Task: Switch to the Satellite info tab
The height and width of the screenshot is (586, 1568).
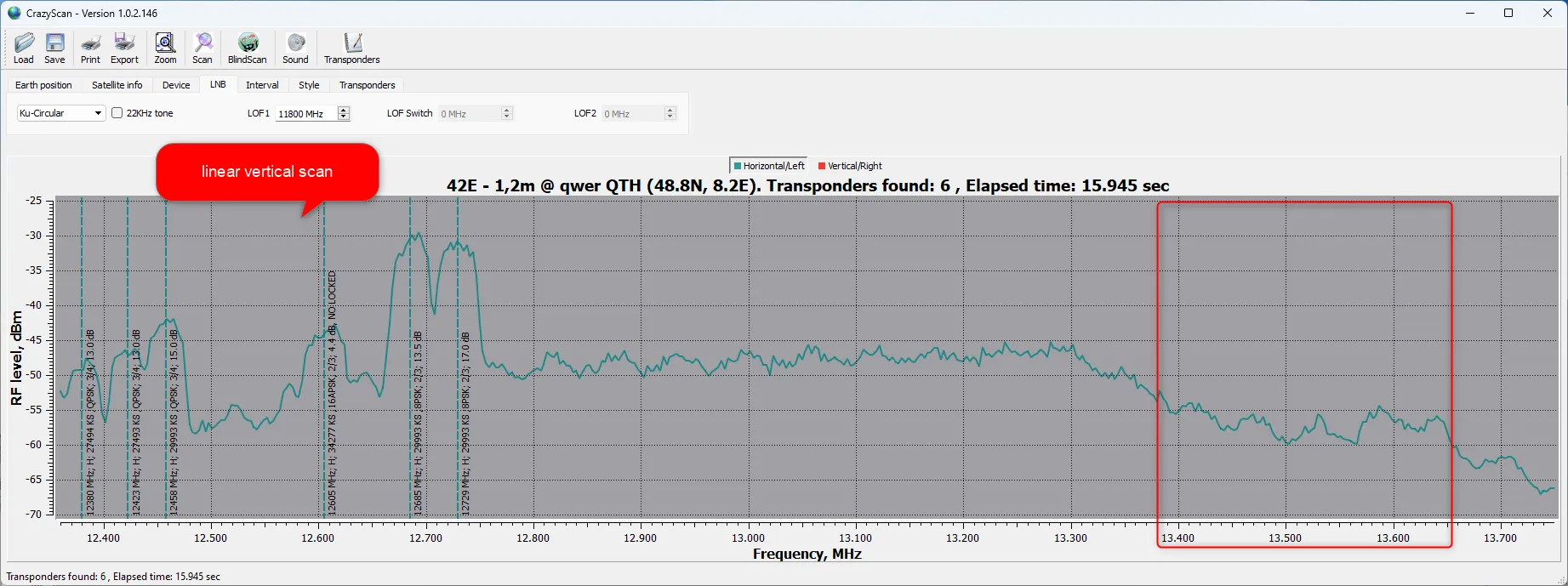Action: click(x=117, y=85)
